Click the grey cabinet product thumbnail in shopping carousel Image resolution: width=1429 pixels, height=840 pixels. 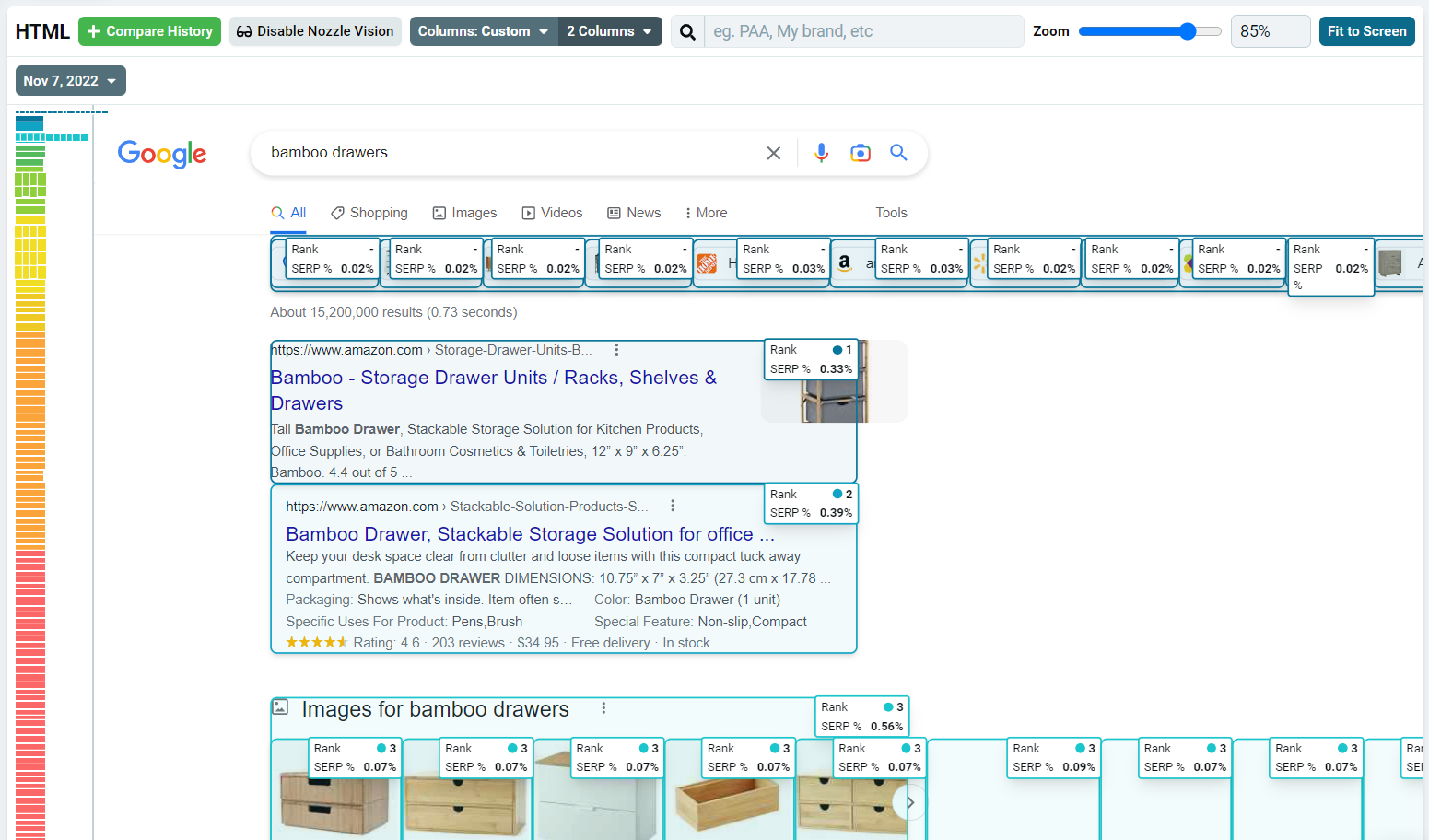point(1389,263)
